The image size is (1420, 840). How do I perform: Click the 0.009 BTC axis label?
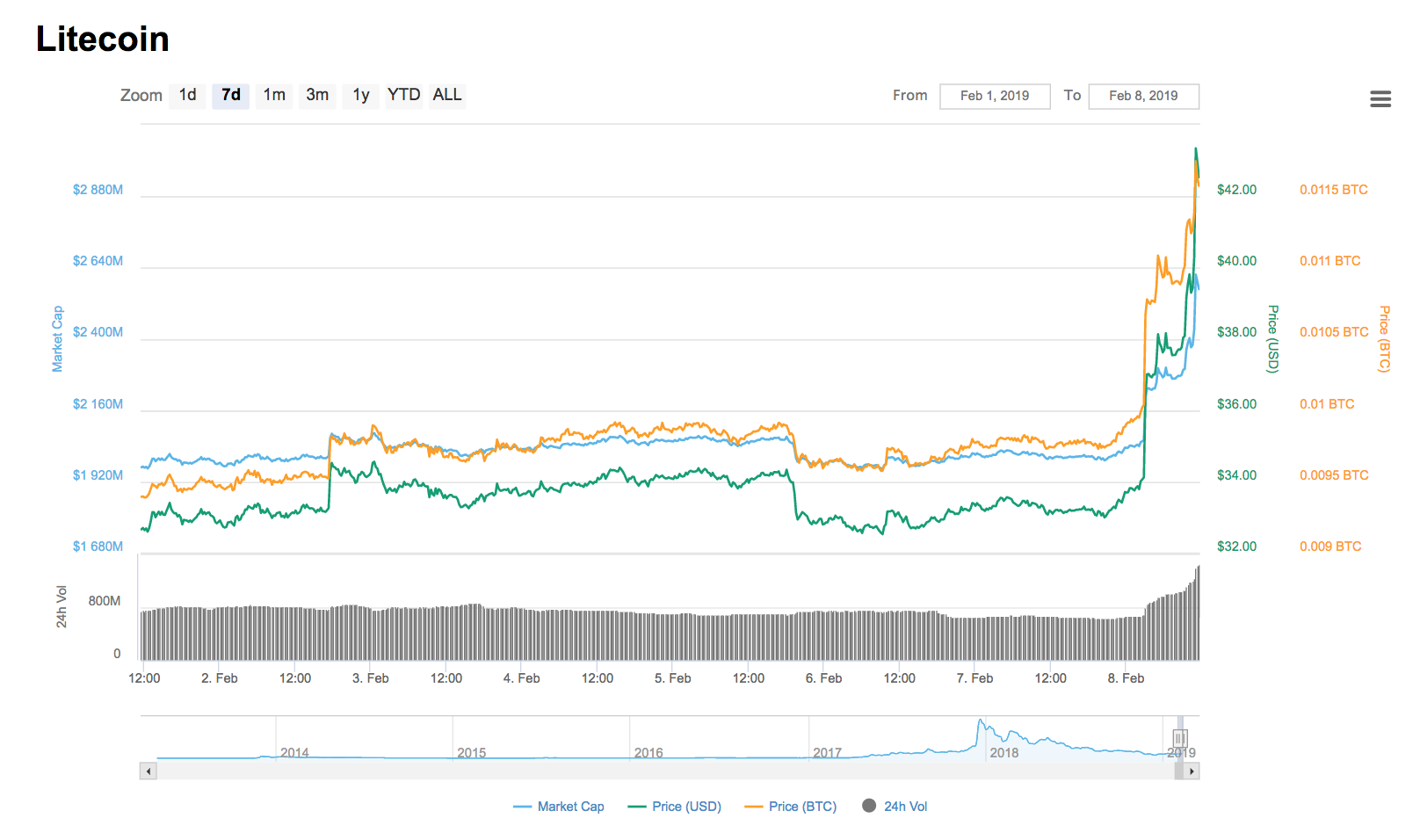pos(1330,547)
